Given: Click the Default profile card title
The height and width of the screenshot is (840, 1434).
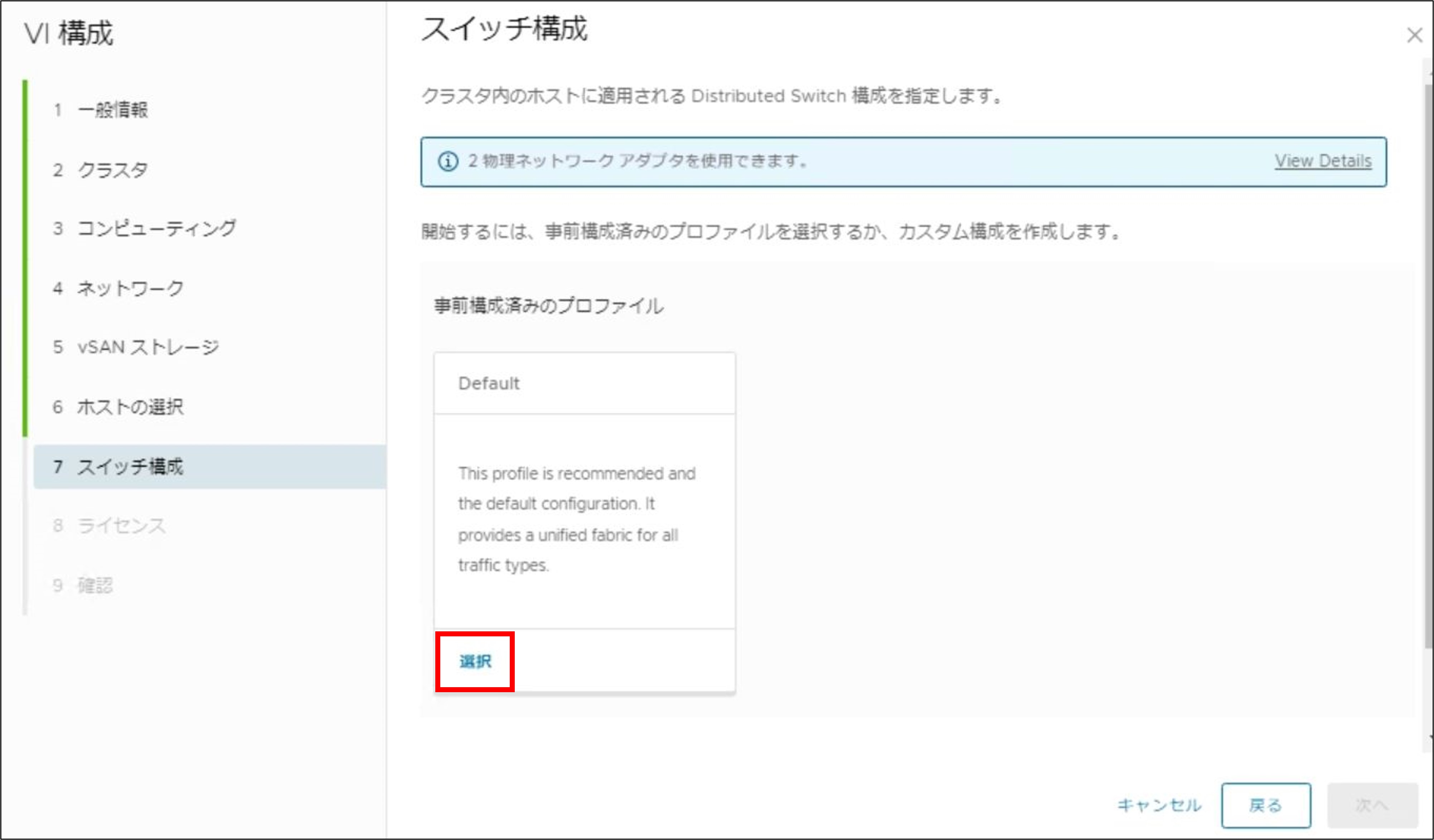Looking at the screenshot, I should (x=489, y=384).
